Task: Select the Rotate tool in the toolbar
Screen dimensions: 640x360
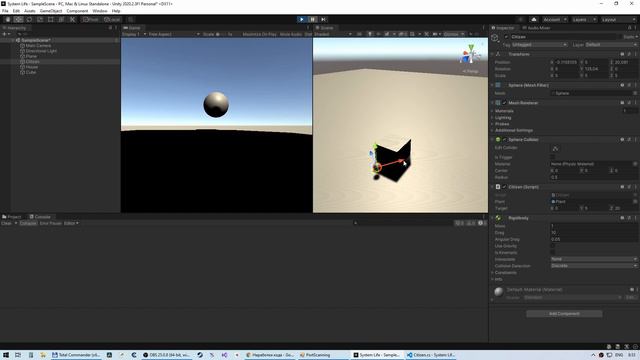Action: click(29, 20)
